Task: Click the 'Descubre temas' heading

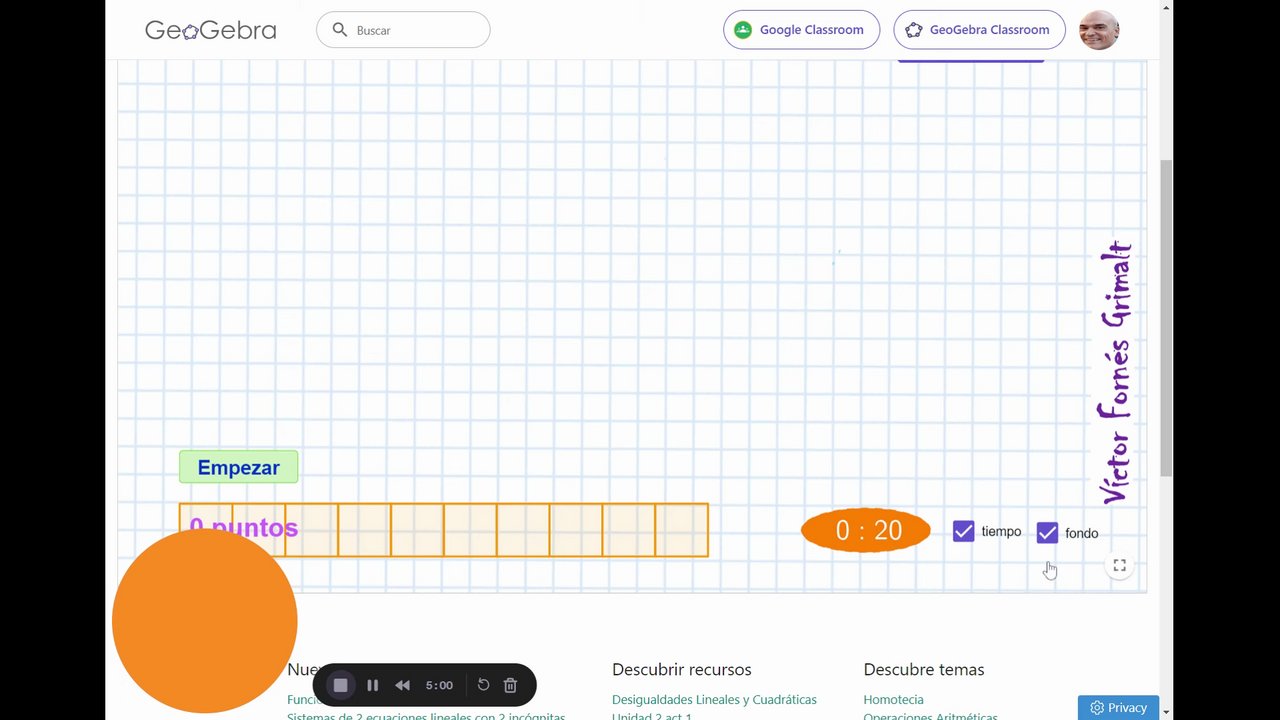Action: [x=924, y=669]
